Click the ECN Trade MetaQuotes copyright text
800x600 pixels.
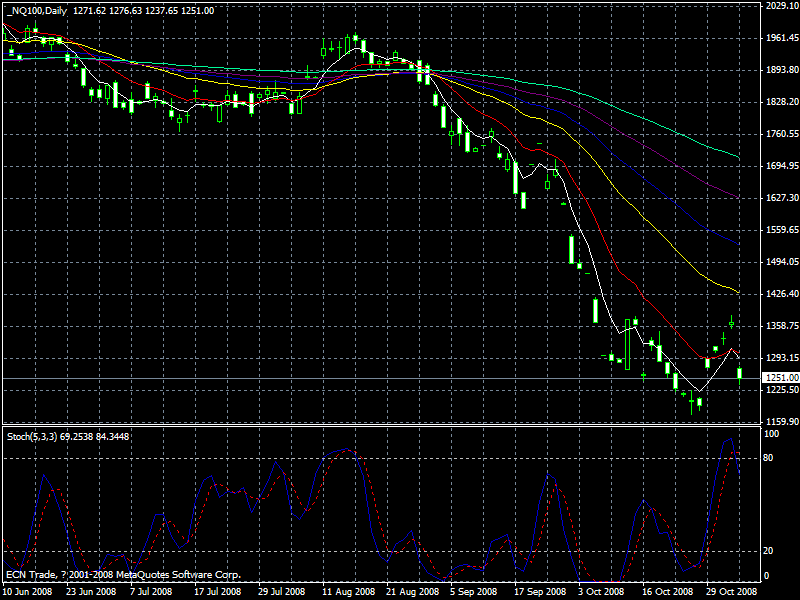tap(123, 575)
